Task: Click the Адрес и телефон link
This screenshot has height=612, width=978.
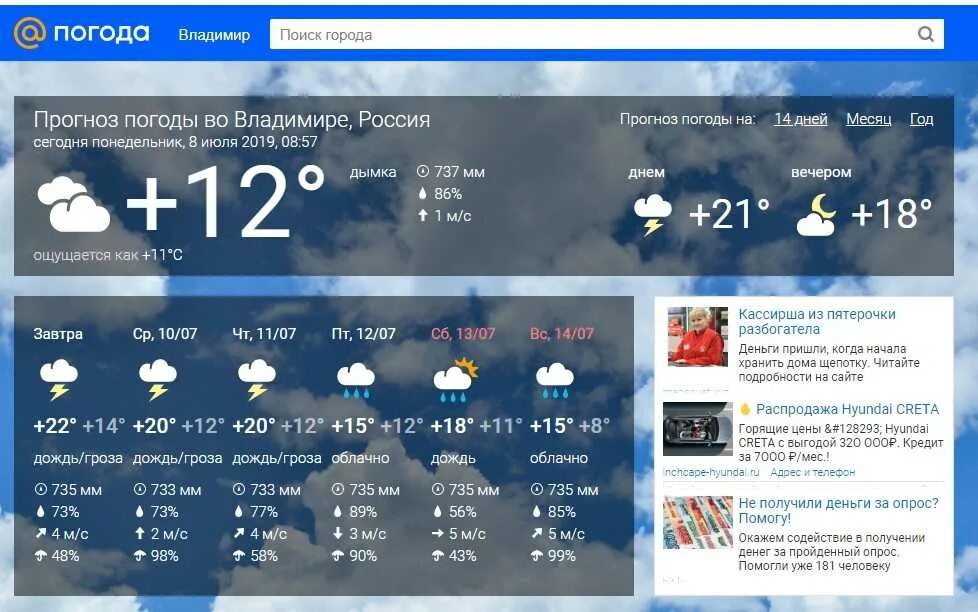Action: point(813,472)
